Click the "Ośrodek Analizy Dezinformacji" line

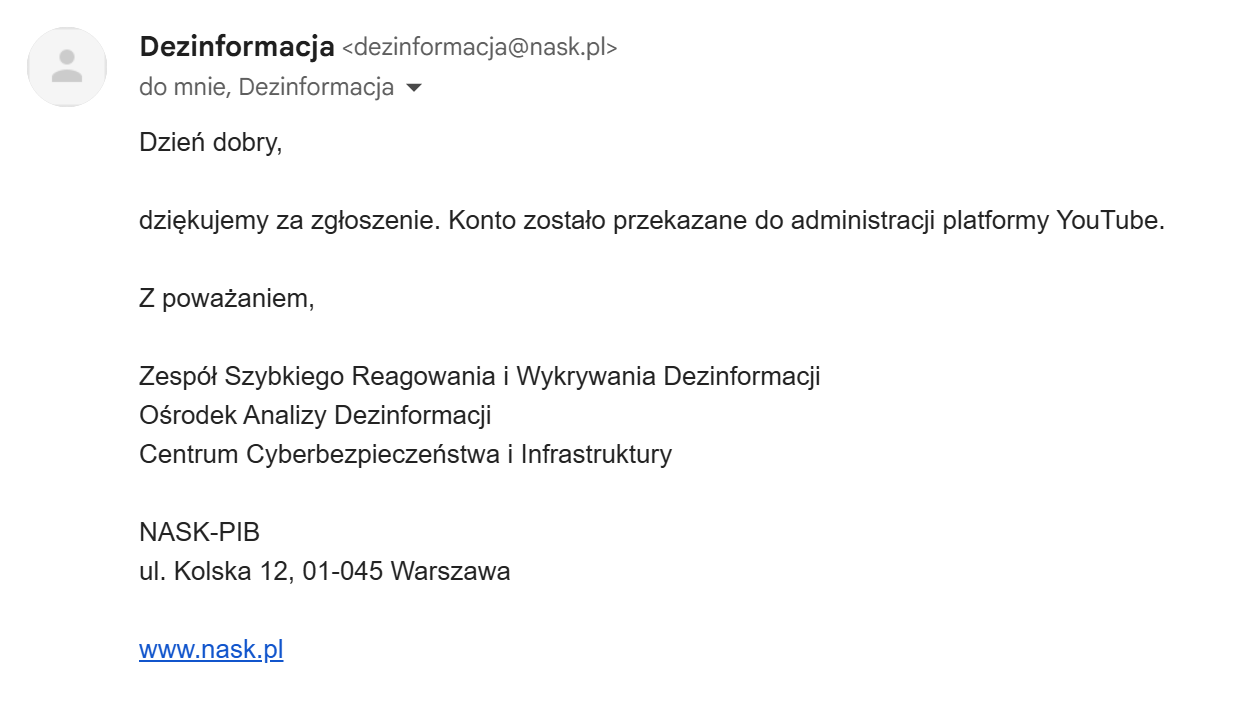[x=315, y=415]
